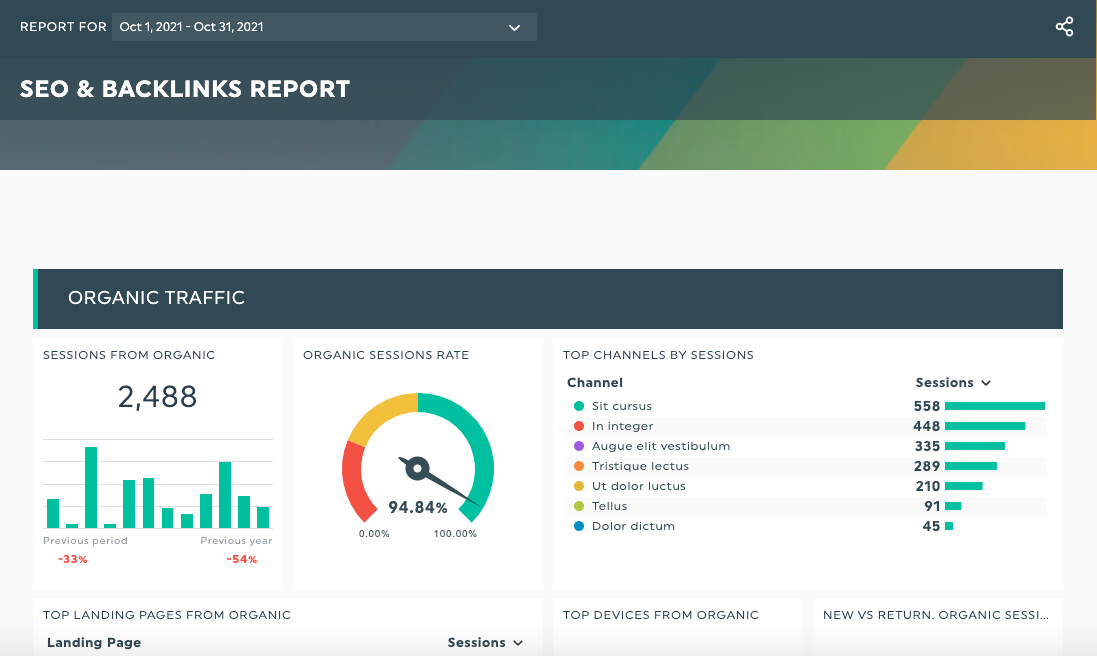Click the gauge needle on sessions rate
This screenshot has height=656, width=1097.
(x=438, y=480)
